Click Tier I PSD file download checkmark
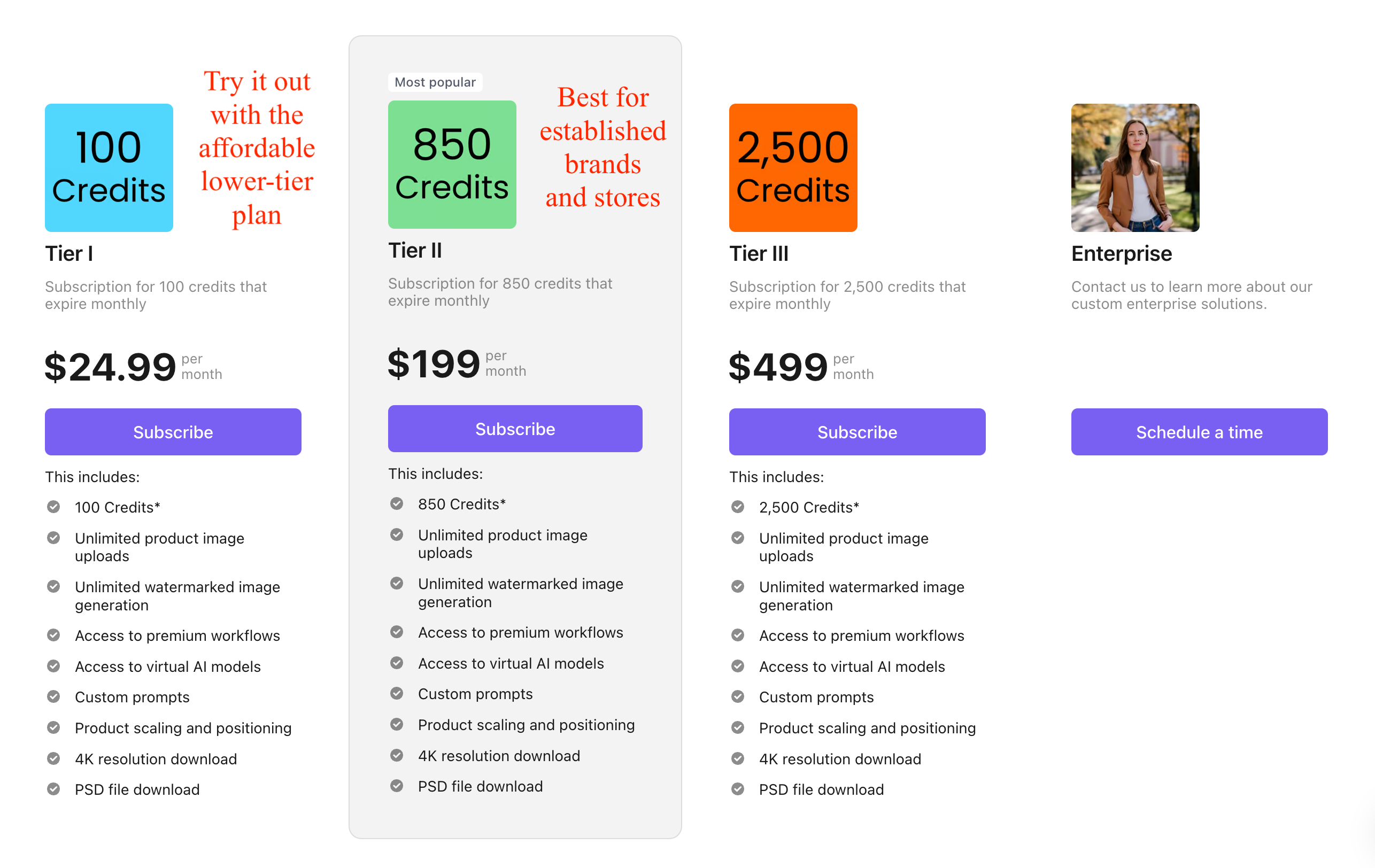This screenshot has height=868, width=1375. tap(53, 788)
